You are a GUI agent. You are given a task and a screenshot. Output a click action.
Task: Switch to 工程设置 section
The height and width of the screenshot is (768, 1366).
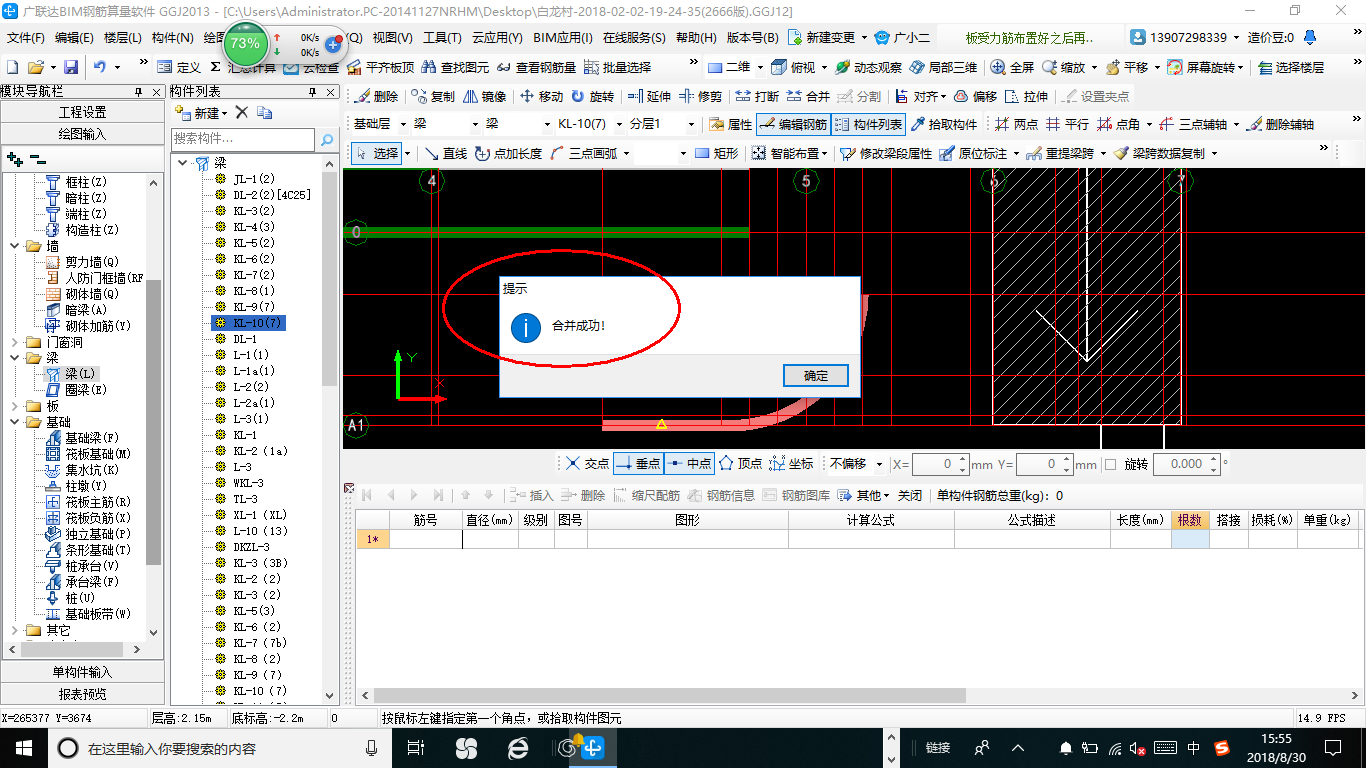coord(82,112)
